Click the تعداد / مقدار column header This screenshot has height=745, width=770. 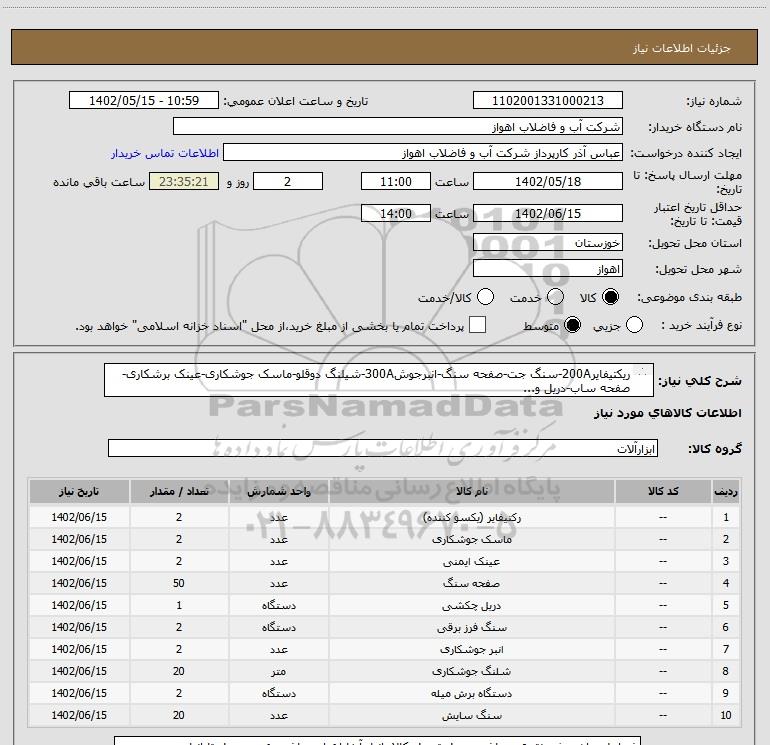(x=179, y=491)
